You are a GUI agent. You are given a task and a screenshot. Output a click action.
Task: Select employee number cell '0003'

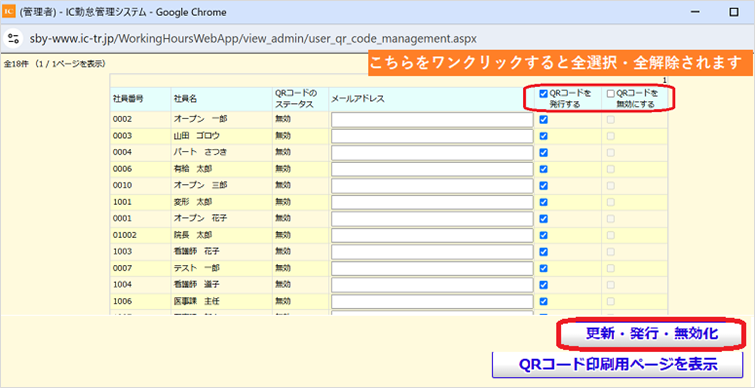122,136
